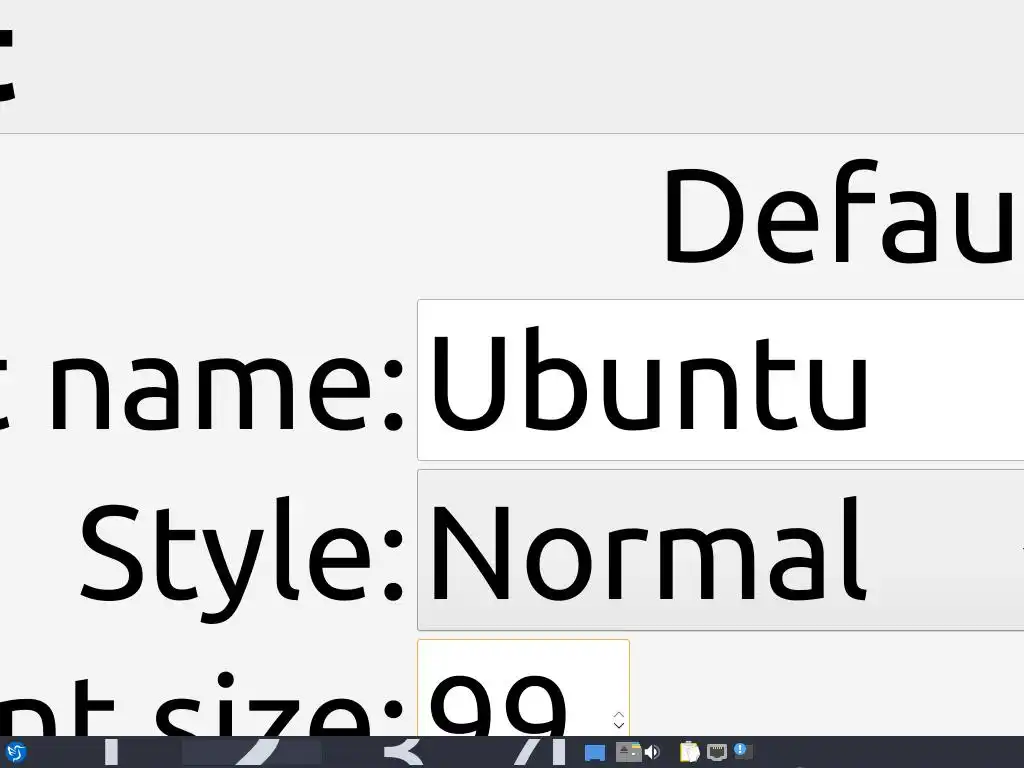This screenshot has width=1024, height=768.
Task: Click the Ubuntu font name field
Action: (x=720, y=380)
